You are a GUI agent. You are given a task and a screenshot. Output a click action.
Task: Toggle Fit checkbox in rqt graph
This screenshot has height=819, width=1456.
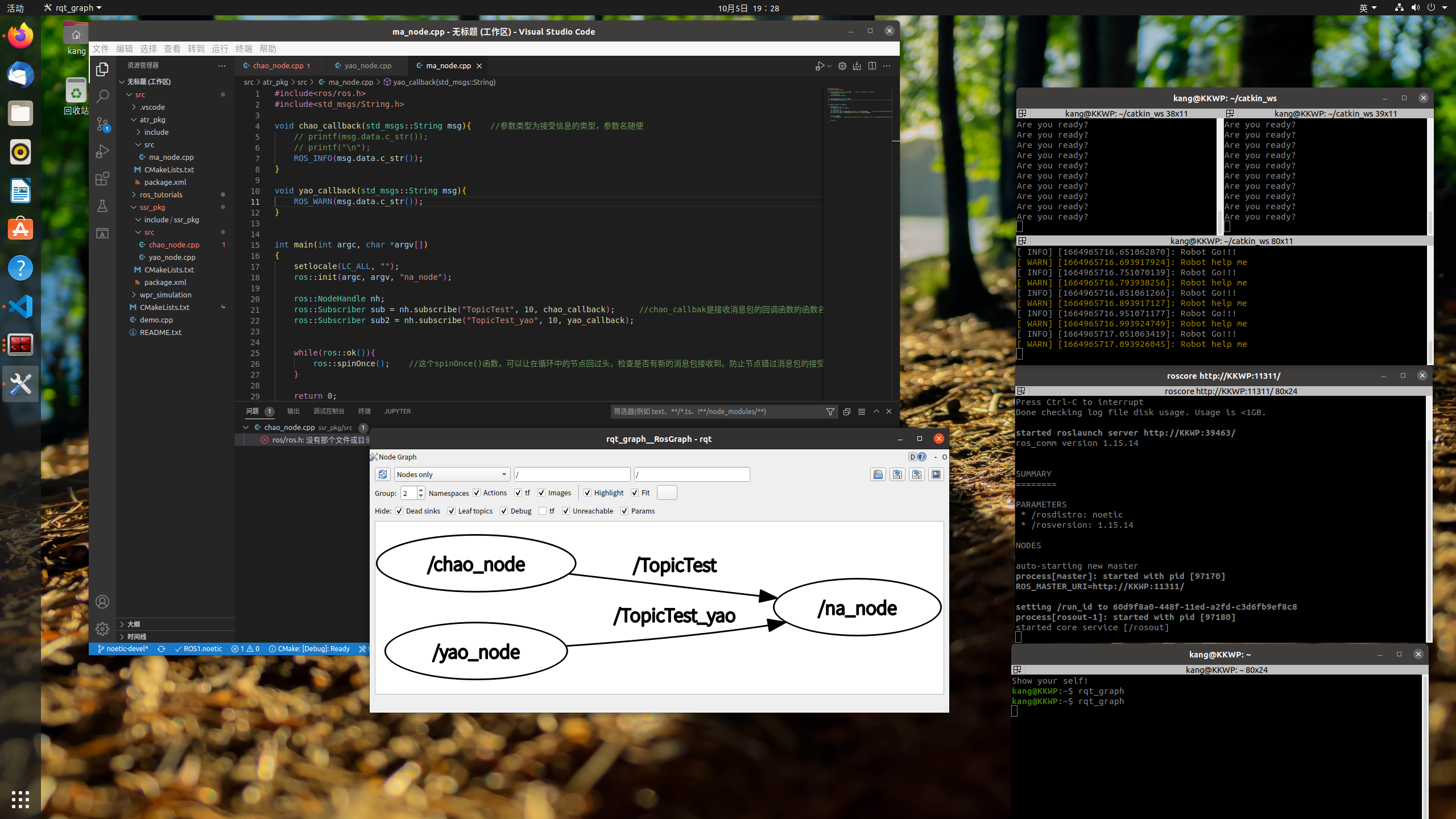[635, 493]
